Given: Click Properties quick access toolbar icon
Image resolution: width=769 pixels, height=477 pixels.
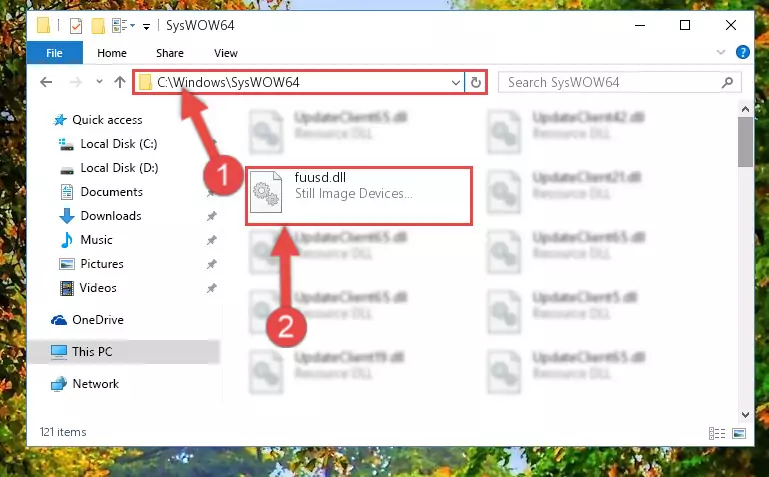Looking at the screenshot, I should (76, 25).
